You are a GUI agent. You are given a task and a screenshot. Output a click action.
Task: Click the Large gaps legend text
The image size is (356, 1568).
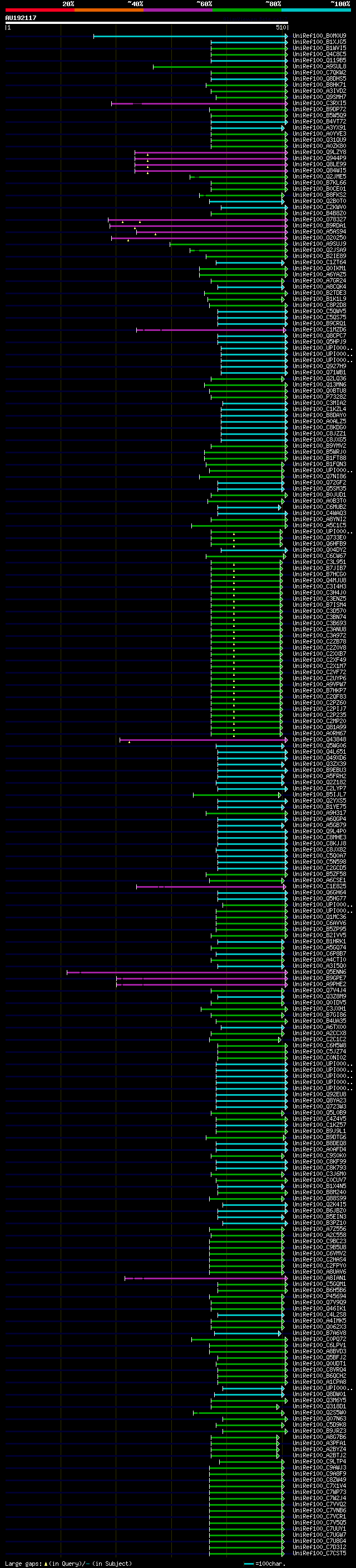click(68, 1563)
